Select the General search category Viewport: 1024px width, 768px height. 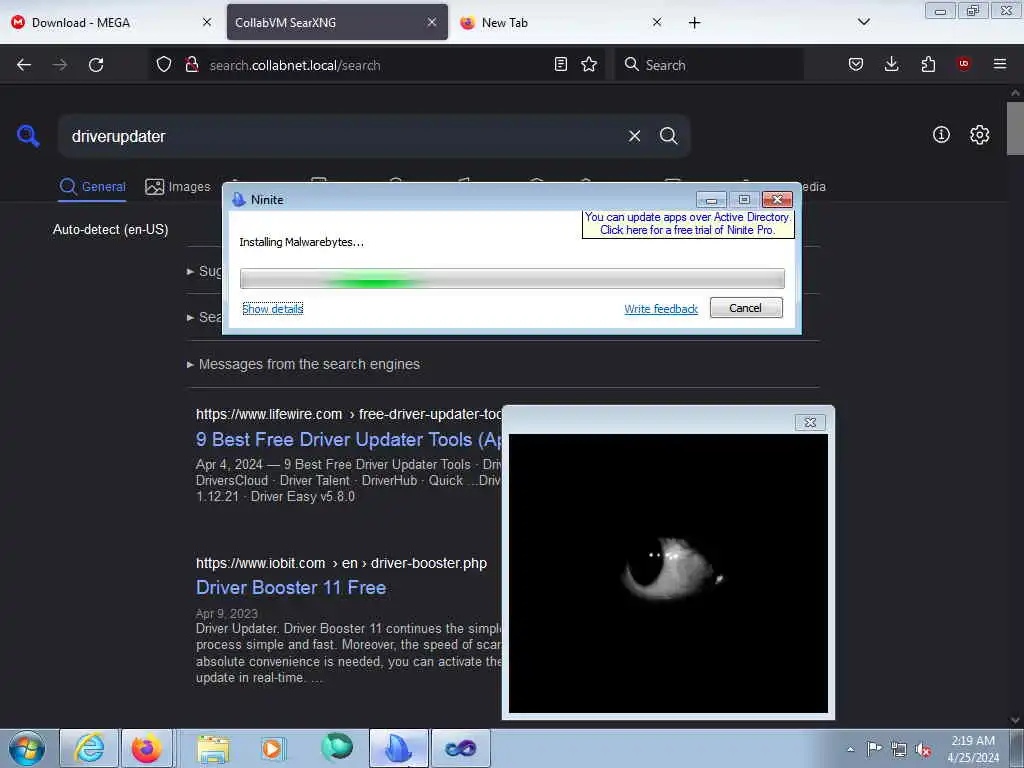pos(92,187)
